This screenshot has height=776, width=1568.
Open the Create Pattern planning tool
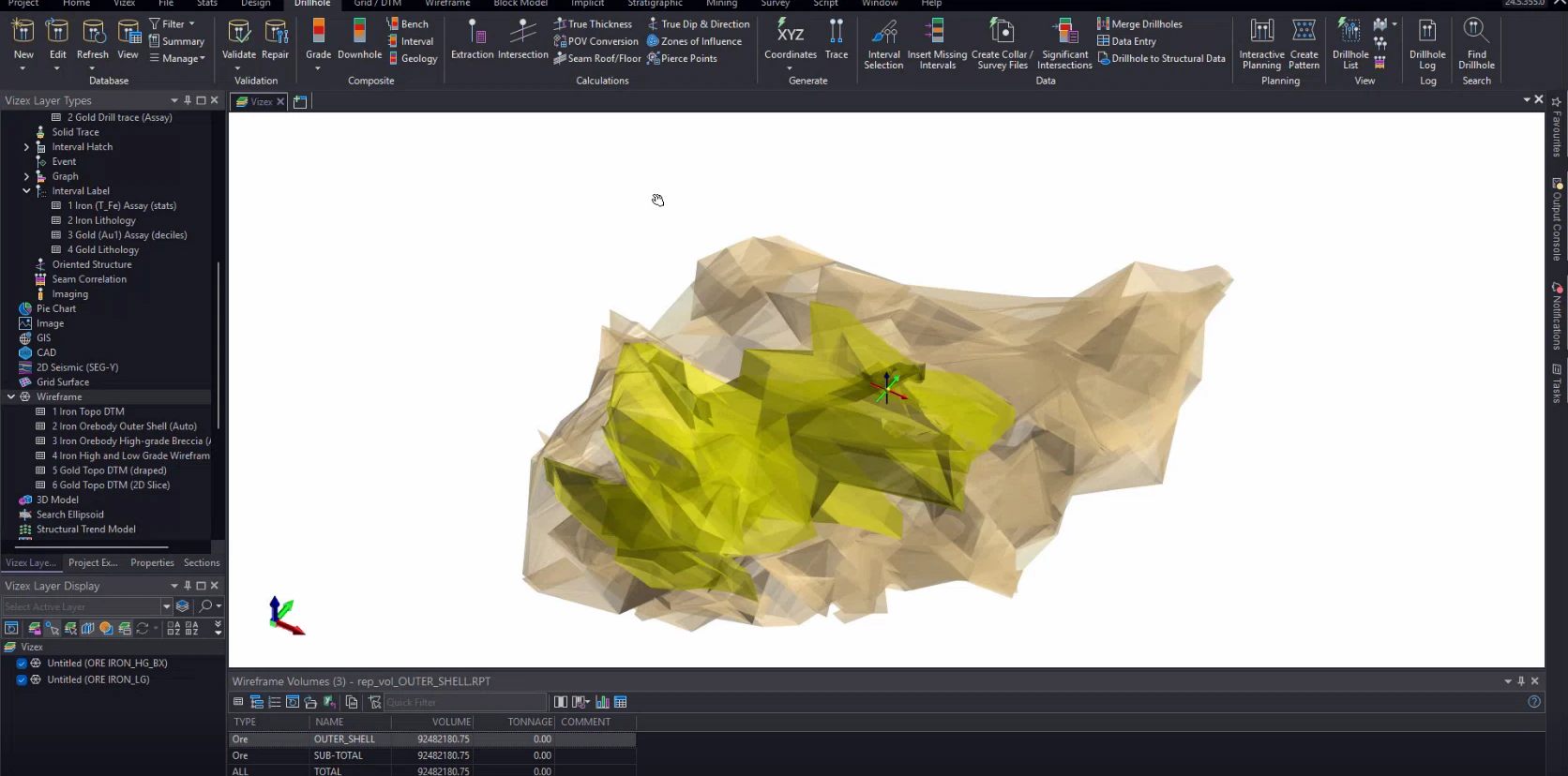coord(1304,44)
